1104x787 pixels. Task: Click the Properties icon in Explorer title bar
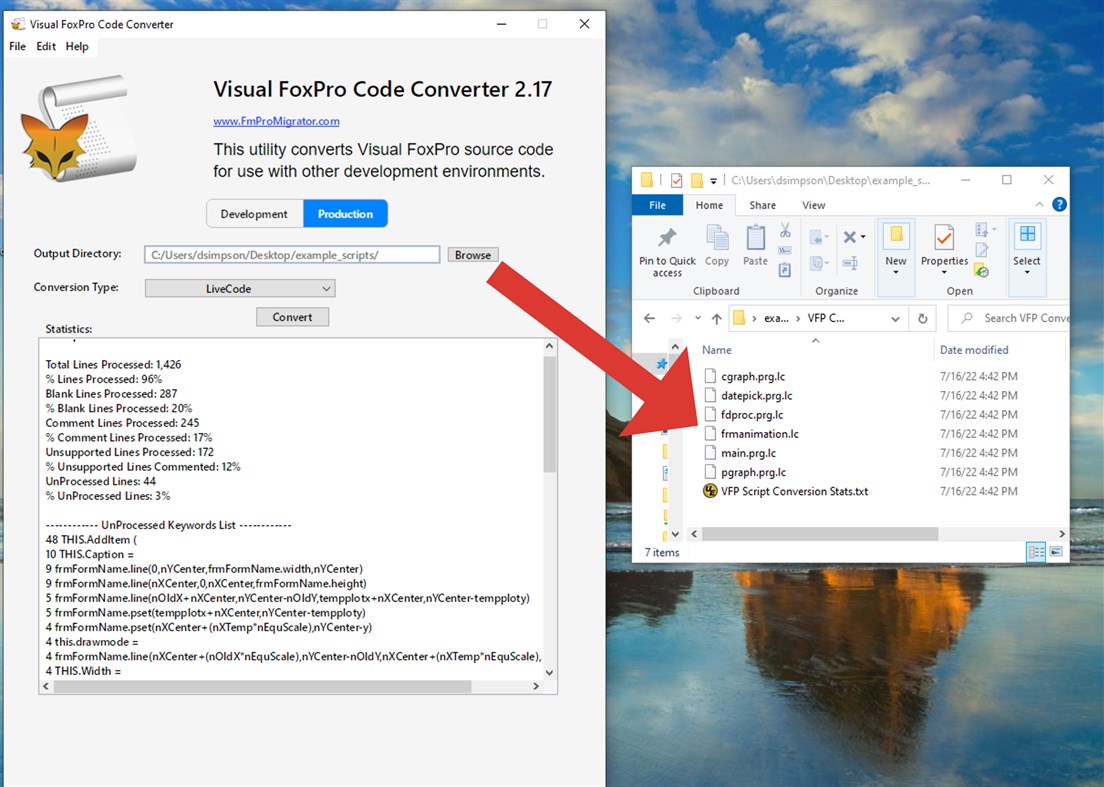[x=676, y=181]
